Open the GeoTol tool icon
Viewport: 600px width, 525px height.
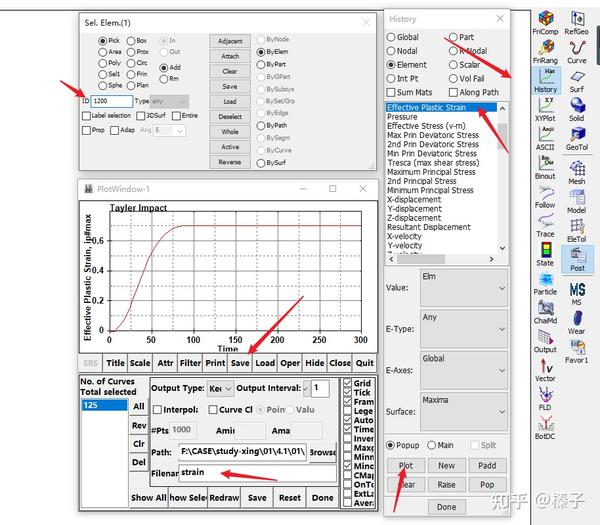tap(577, 139)
